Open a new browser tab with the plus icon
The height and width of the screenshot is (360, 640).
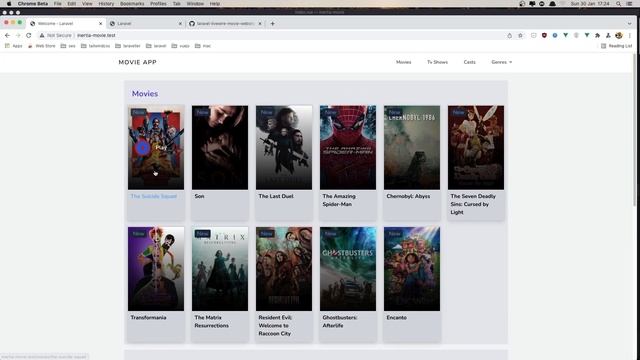[x=272, y=24]
